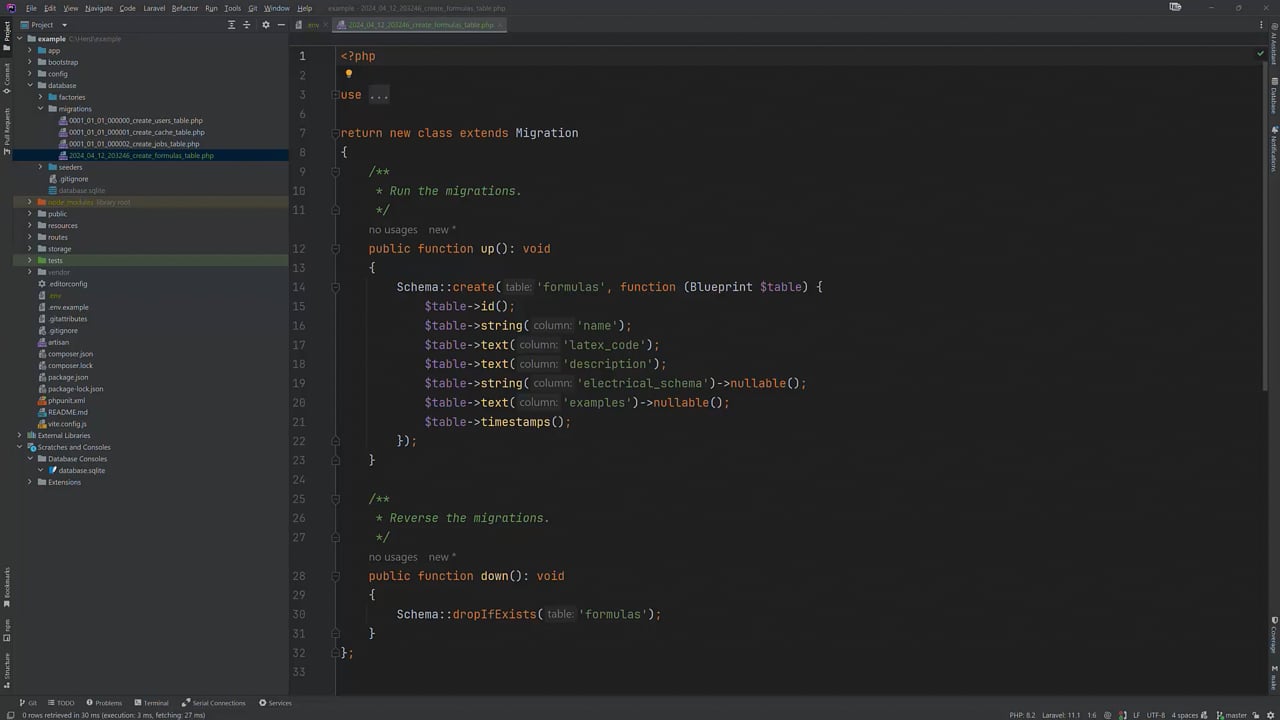The image size is (1280, 720).
Task: Collapse the database folder
Action: [x=30, y=85]
